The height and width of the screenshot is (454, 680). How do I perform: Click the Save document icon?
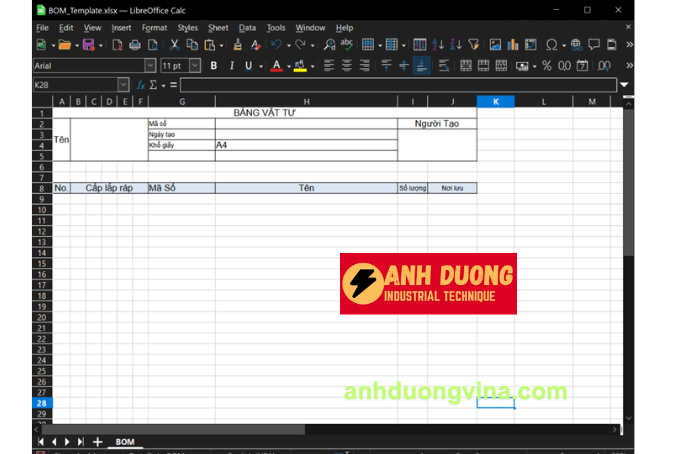tap(85, 45)
